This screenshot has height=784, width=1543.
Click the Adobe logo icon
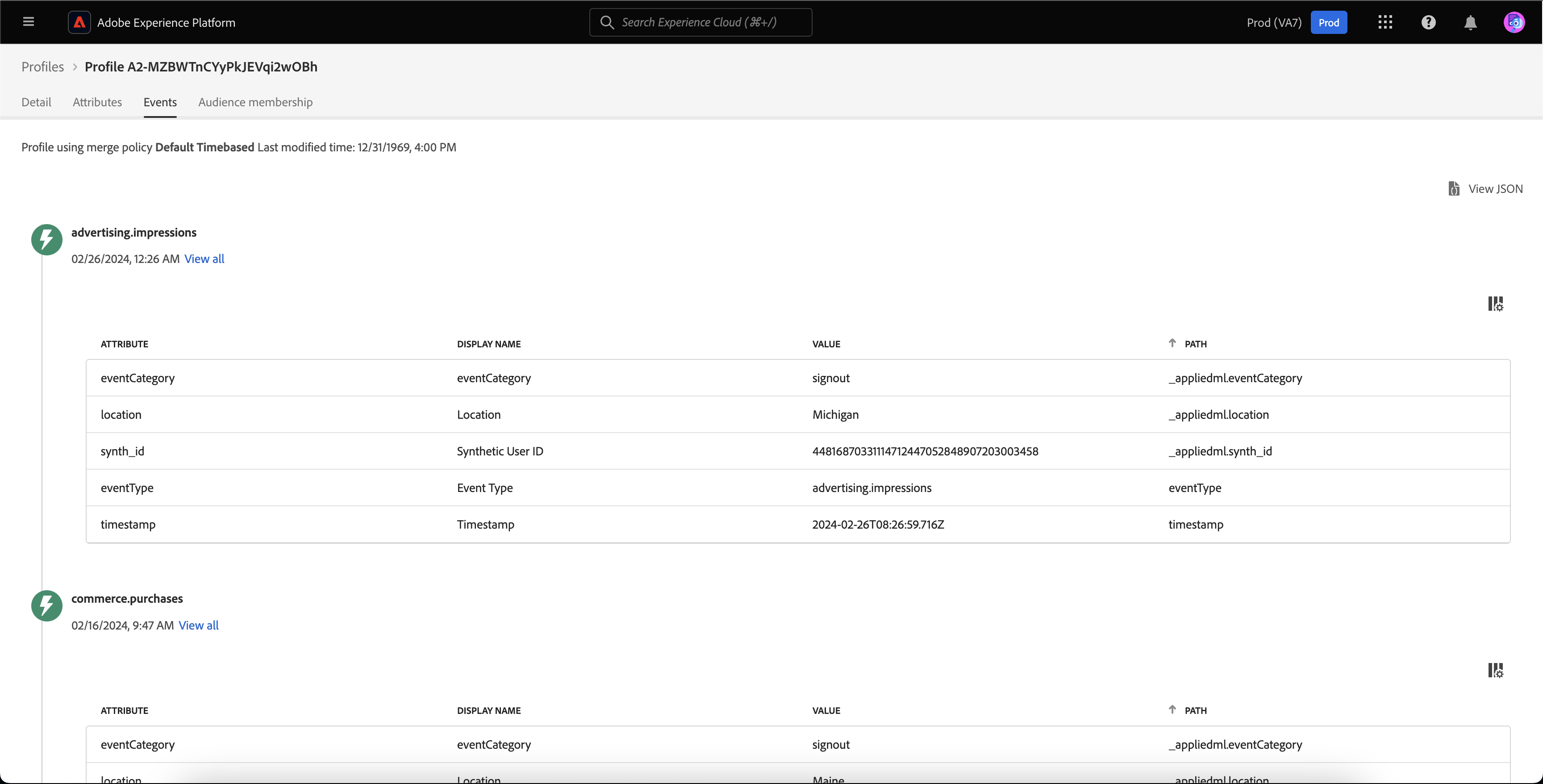(x=79, y=22)
